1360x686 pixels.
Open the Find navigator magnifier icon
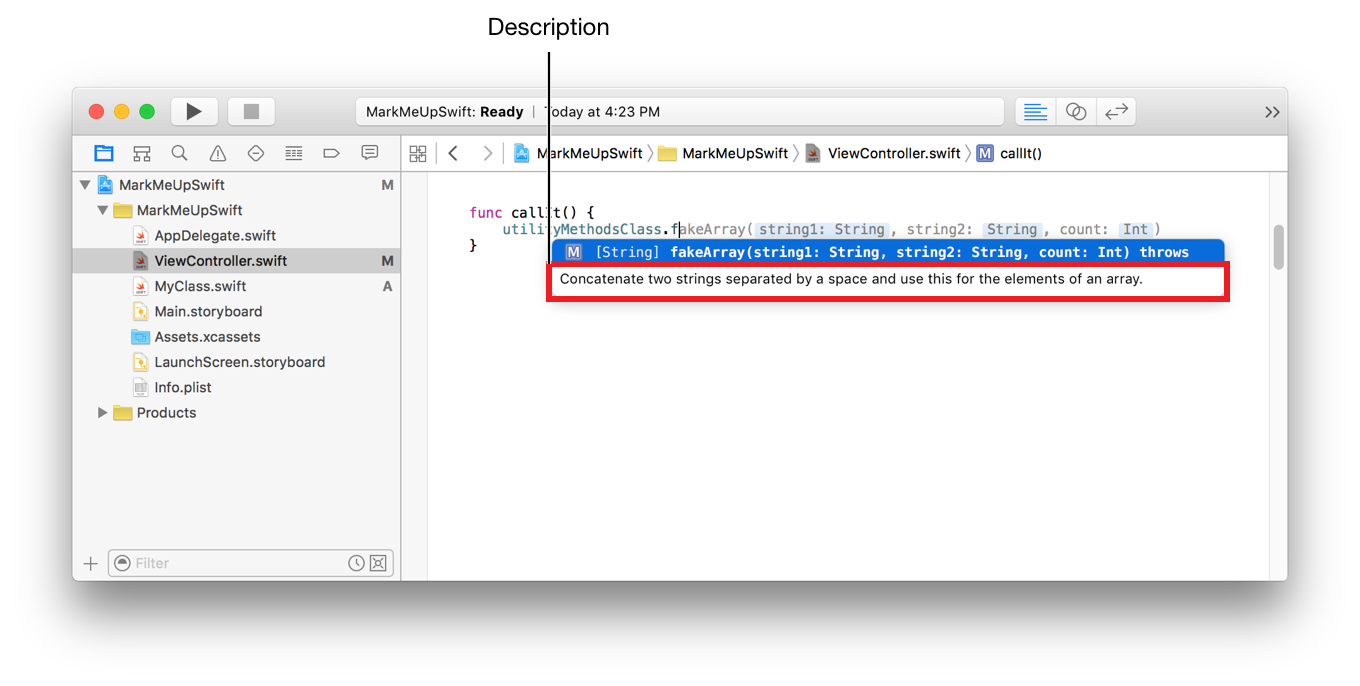coord(179,153)
